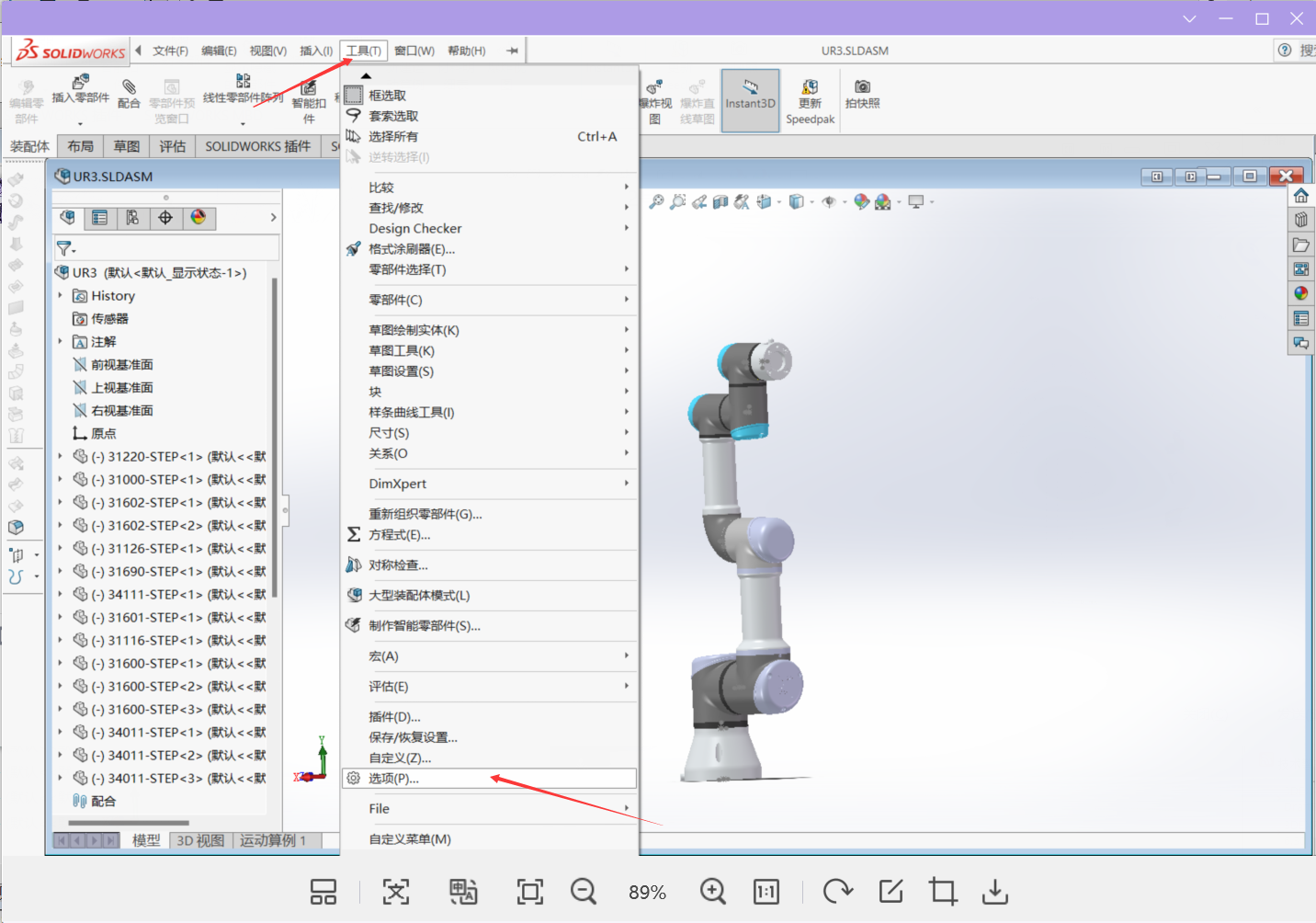This screenshot has width=1316, height=923.
Task: Click the Apply Scene icon
Action: coord(883,201)
